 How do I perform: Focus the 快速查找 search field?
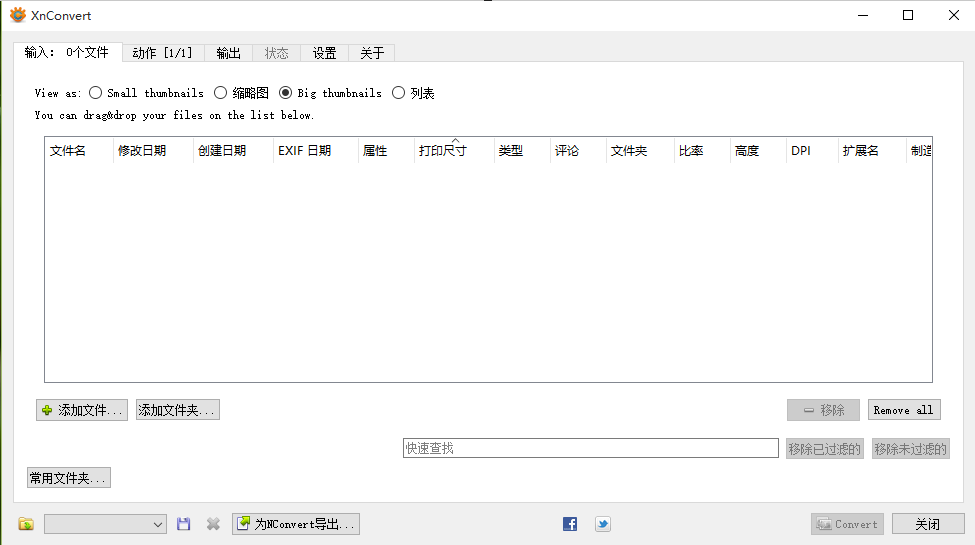(591, 448)
